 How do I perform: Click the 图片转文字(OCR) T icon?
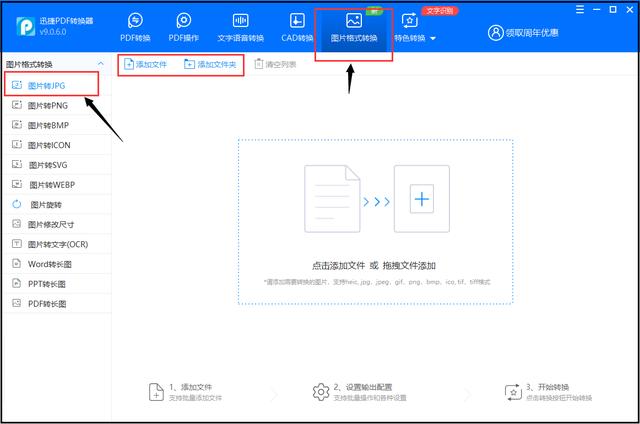(x=17, y=244)
